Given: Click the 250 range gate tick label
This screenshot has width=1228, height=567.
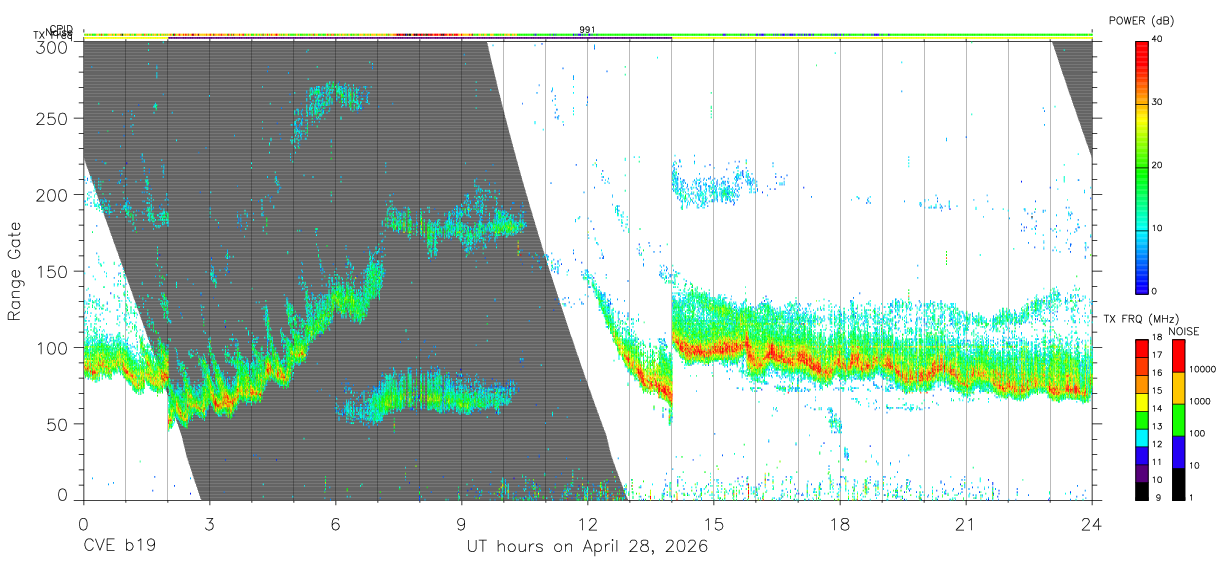Looking at the screenshot, I should point(54,118).
